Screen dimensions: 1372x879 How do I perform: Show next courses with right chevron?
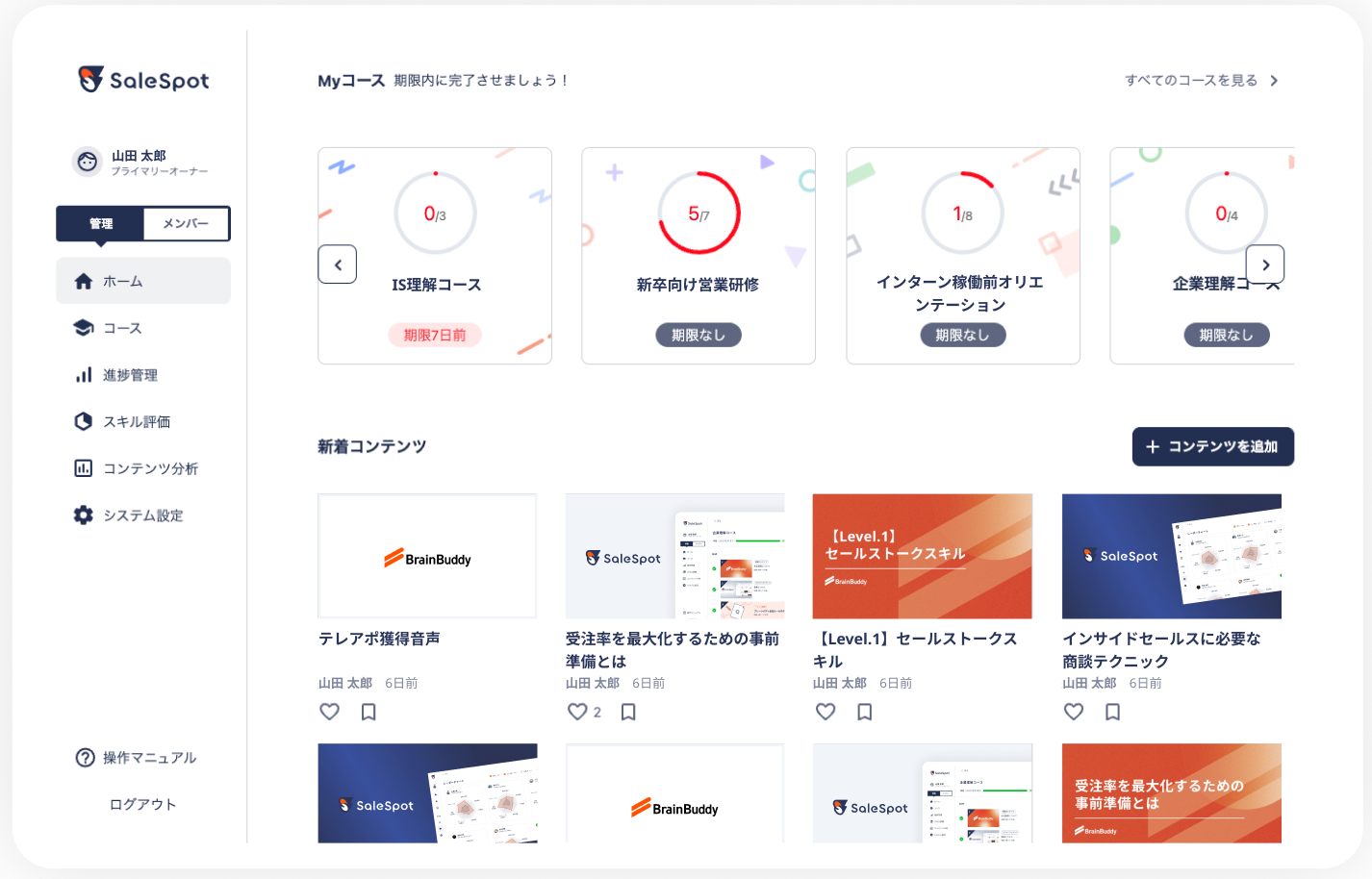point(1265,264)
